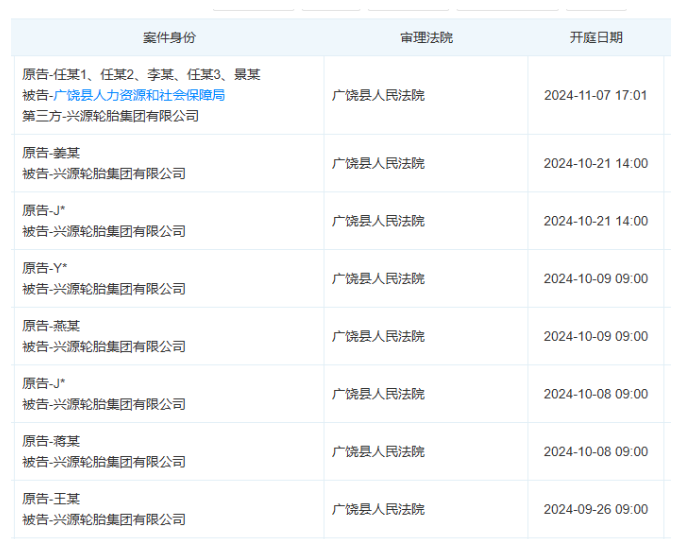This screenshot has width=682, height=539.
Task: Click the 案件身份 column header
Action: pyautogui.click(x=169, y=38)
